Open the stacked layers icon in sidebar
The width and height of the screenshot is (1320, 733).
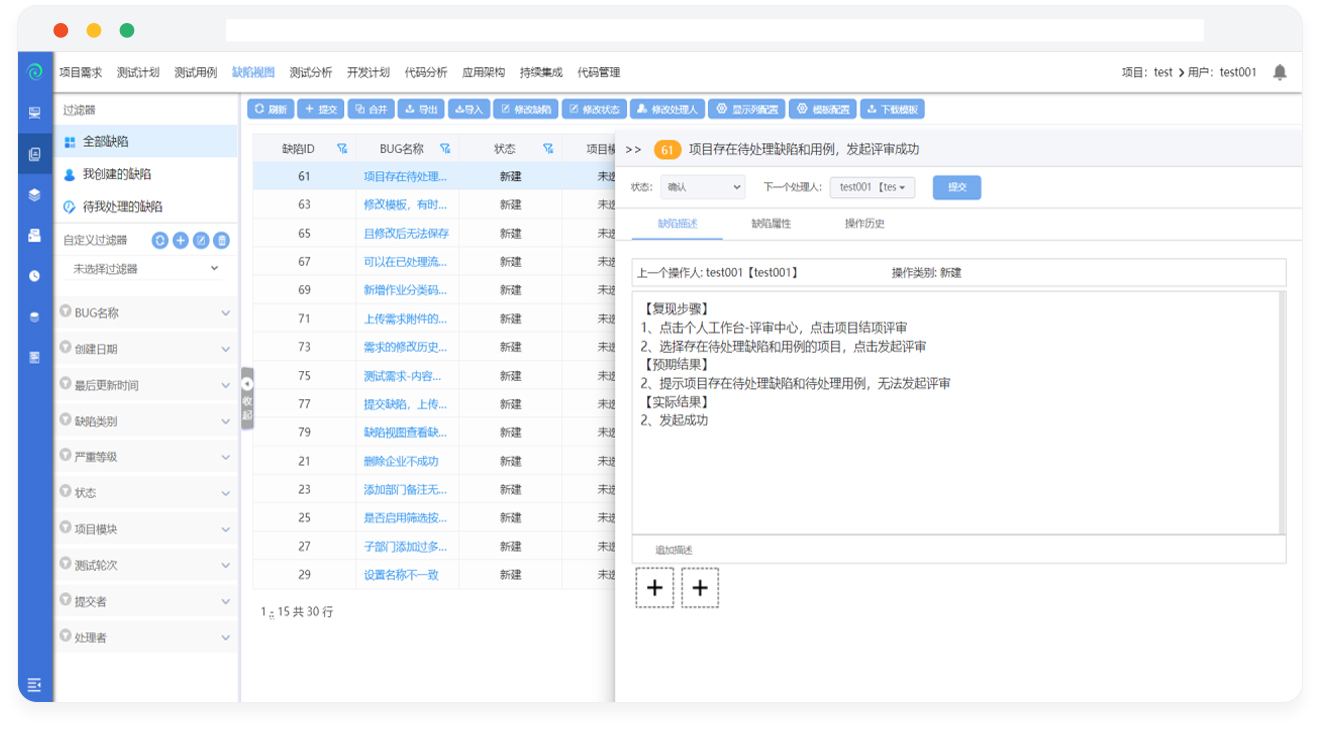35,195
